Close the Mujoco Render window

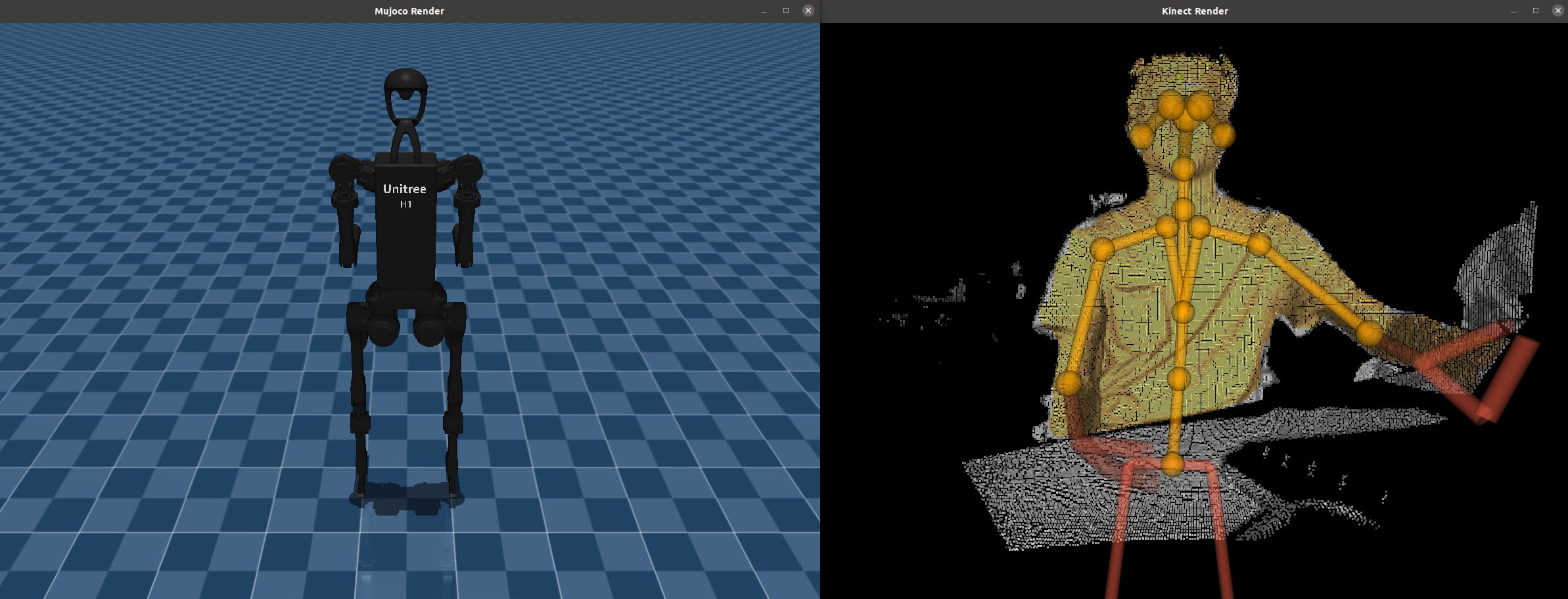808,11
